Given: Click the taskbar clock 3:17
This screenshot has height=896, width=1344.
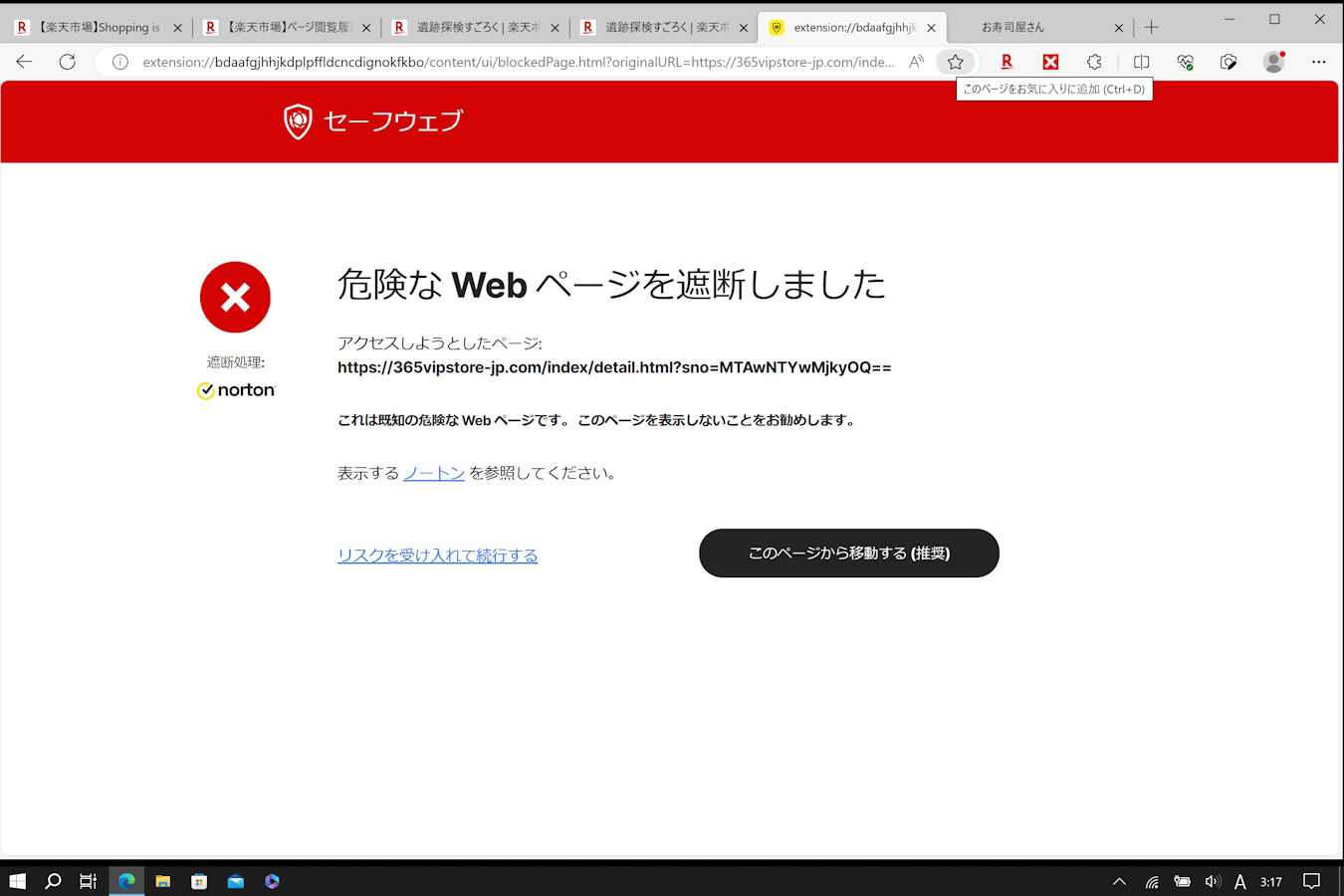Looking at the screenshot, I should [1271, 881].
